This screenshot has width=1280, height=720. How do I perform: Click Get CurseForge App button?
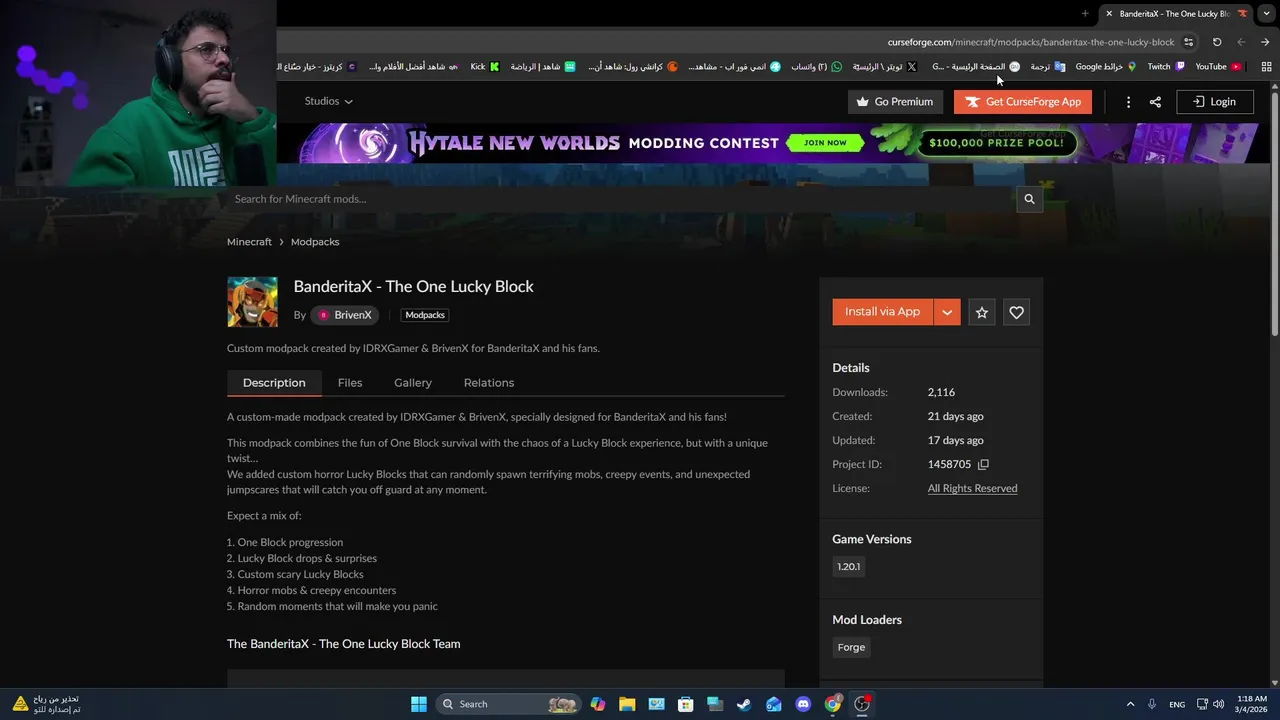pyautogui.click(x=1023, y=102)
